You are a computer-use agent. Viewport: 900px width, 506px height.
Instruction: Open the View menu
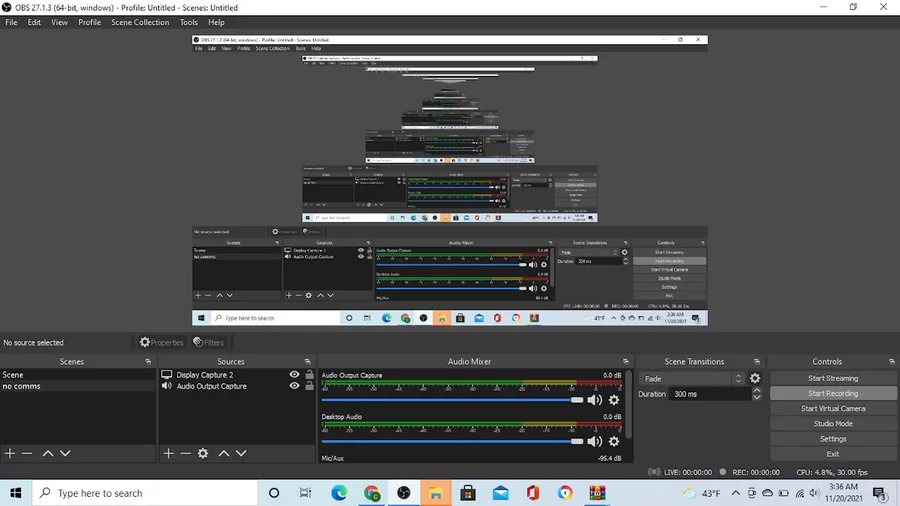(x=59, y=22)
